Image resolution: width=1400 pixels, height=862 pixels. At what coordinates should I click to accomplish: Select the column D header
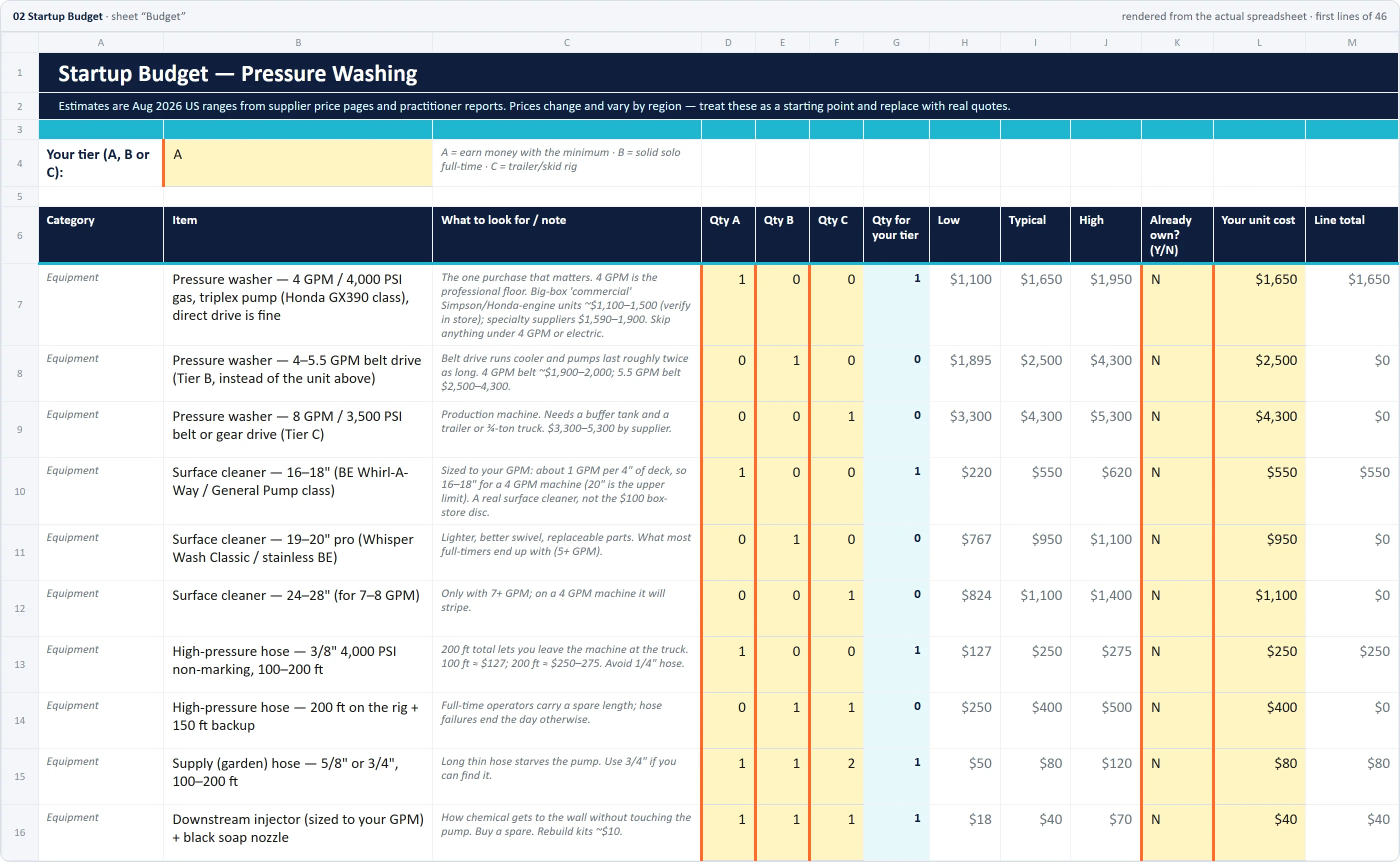point(728,42)
